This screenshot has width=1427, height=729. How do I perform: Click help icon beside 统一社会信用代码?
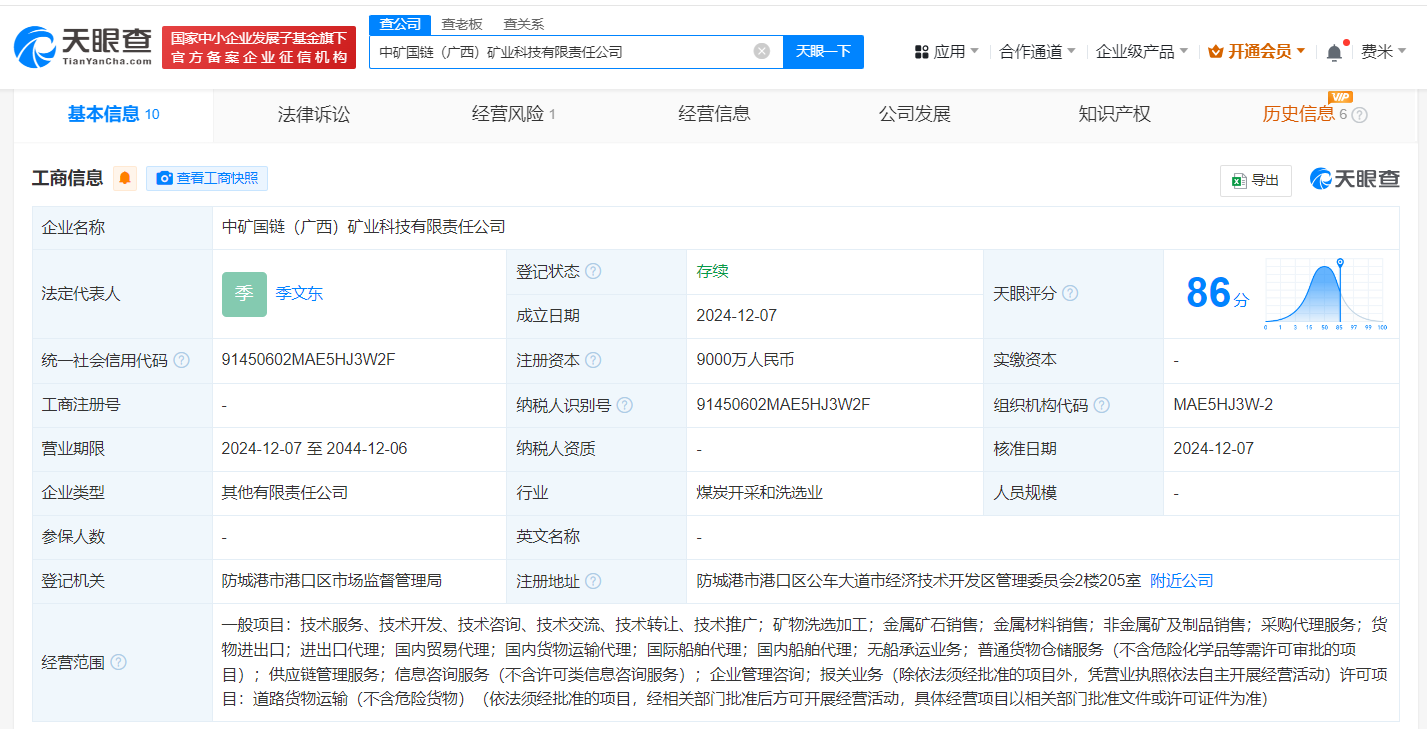coord(181,360)
